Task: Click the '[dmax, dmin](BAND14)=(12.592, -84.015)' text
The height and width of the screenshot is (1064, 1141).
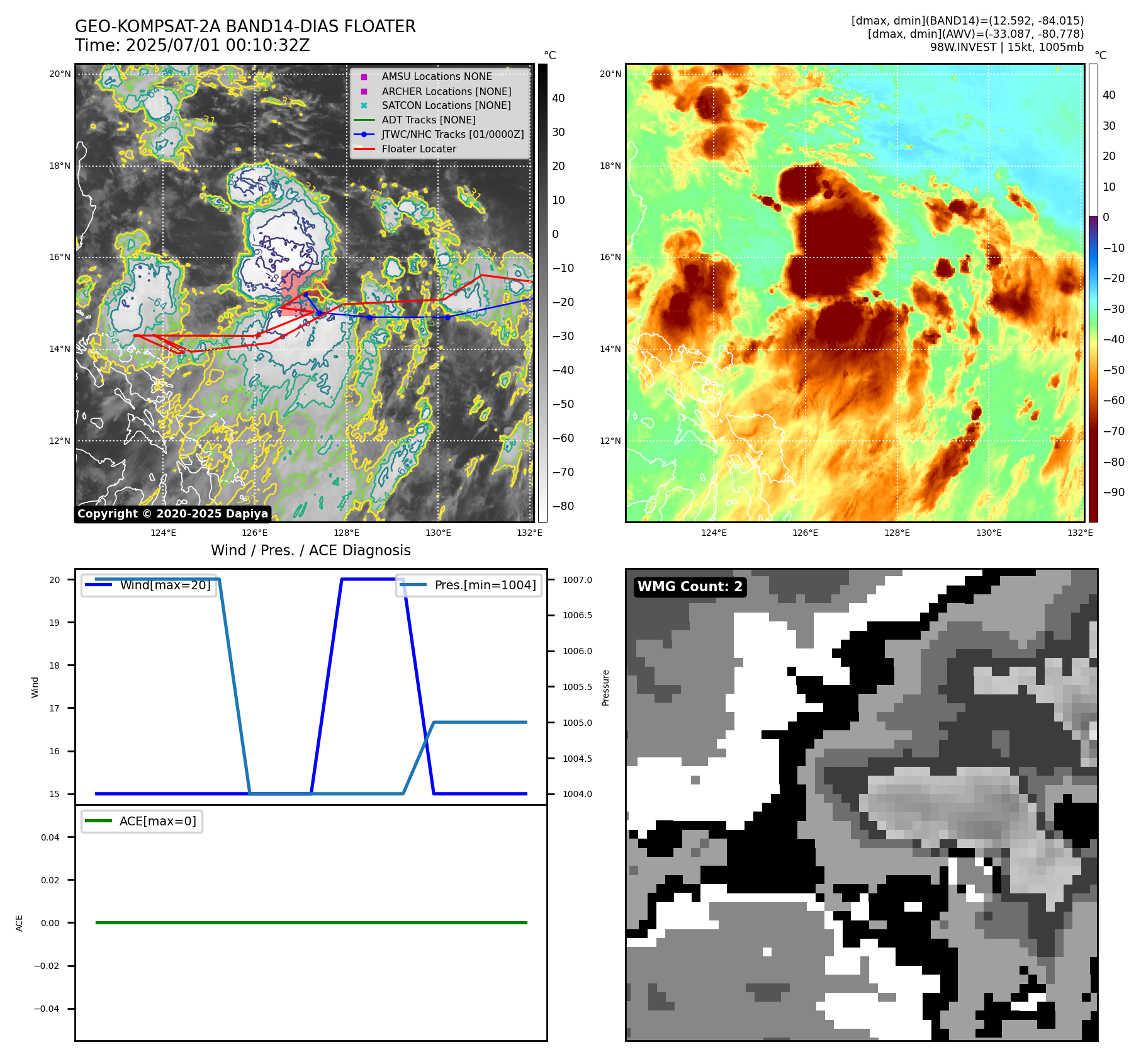Action: tap(967, 21)
